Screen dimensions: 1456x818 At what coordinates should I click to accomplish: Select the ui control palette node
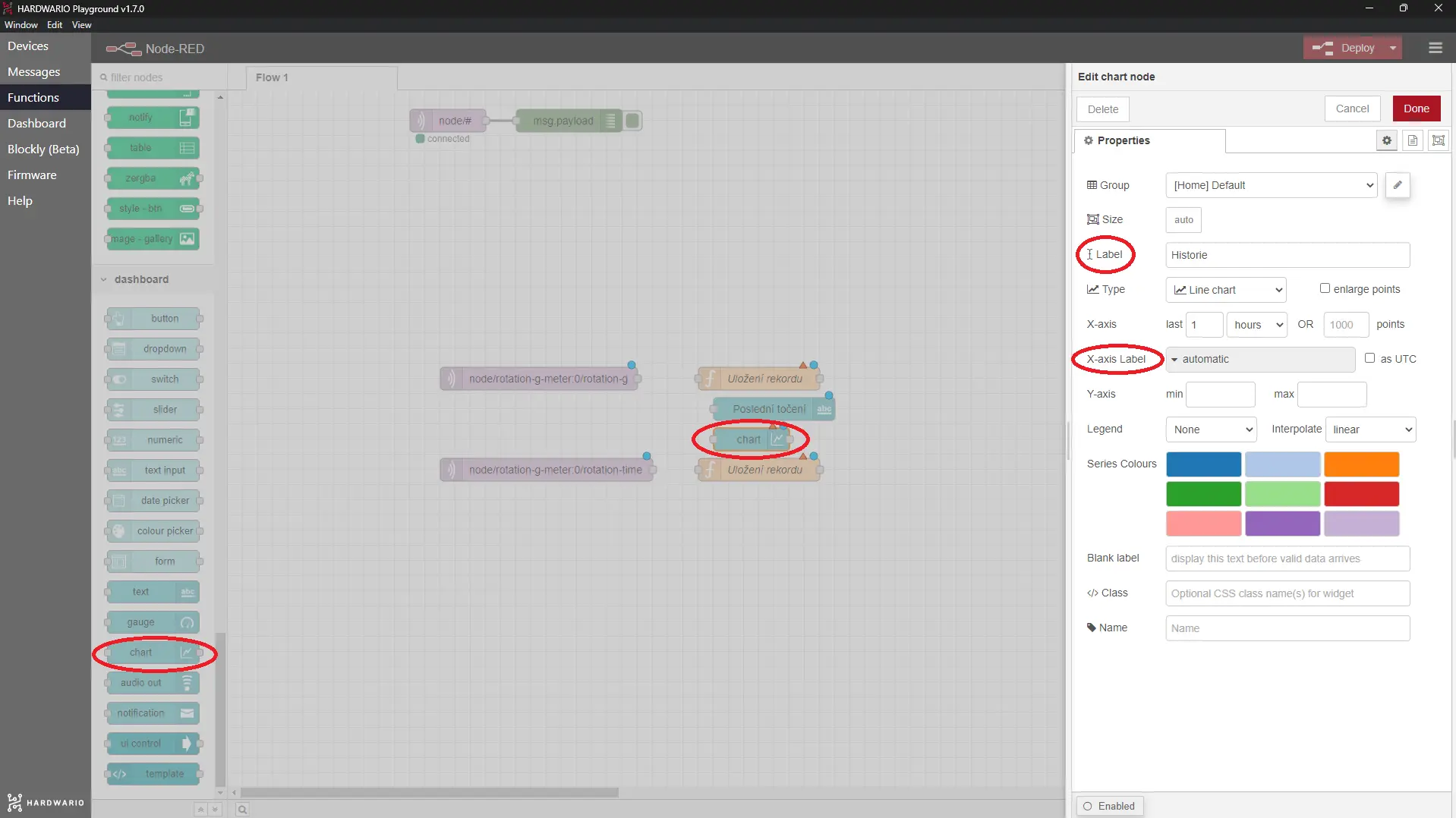coord(153,744)
